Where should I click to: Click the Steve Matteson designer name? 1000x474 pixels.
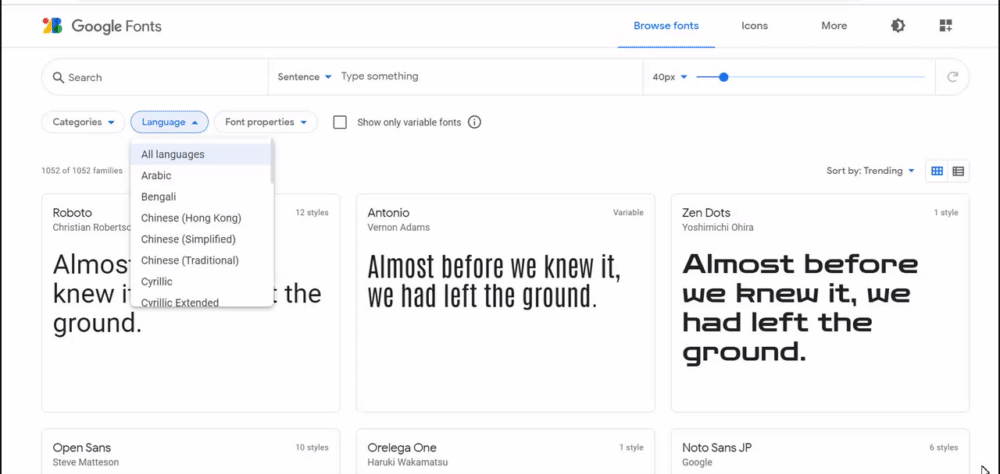click(85, 462)
